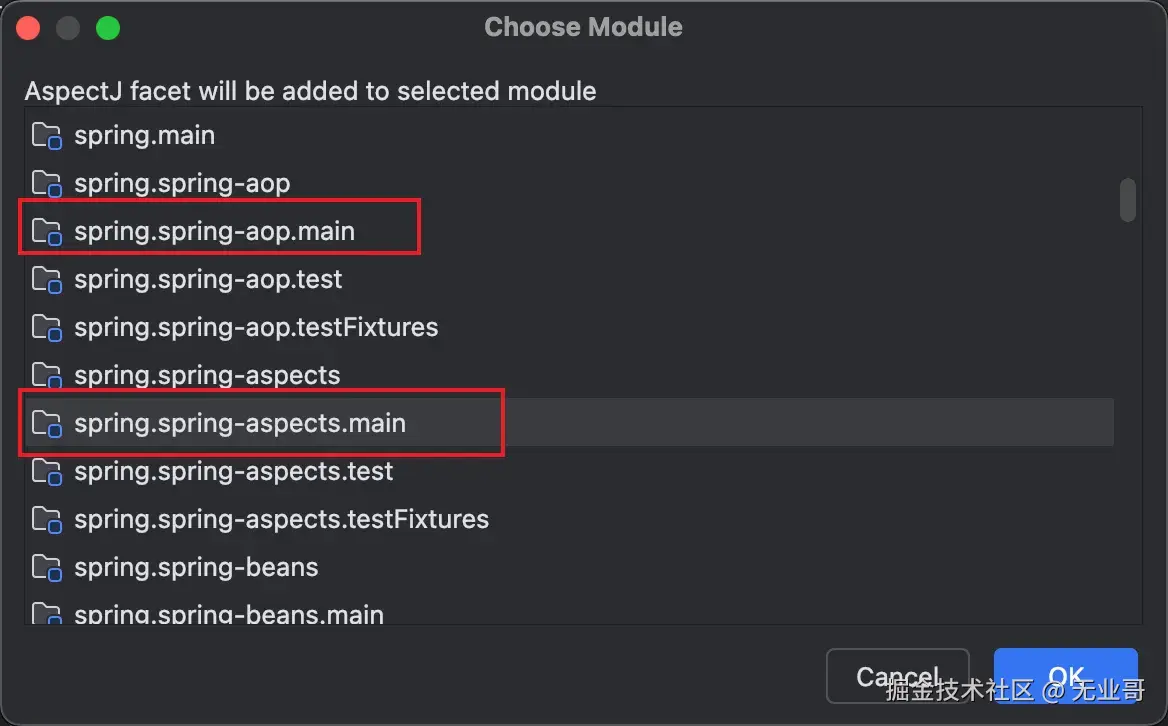Click the module icon of spring.spring-aop.test

[x=47, y=280]
